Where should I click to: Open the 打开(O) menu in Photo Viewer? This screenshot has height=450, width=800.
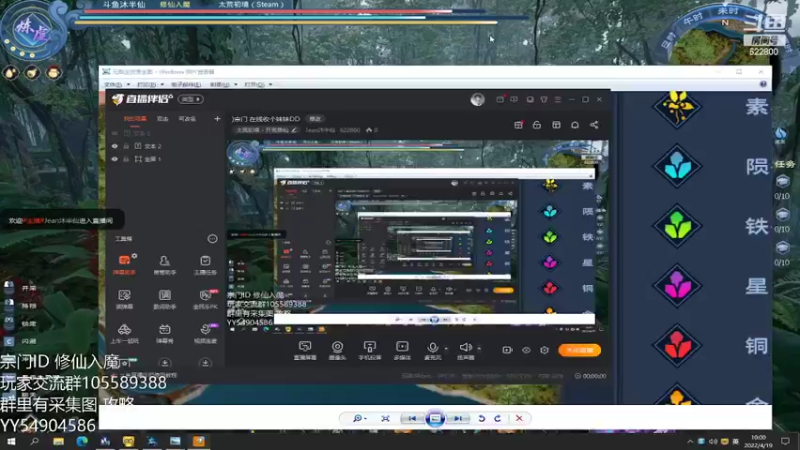(x=258, y=84)
